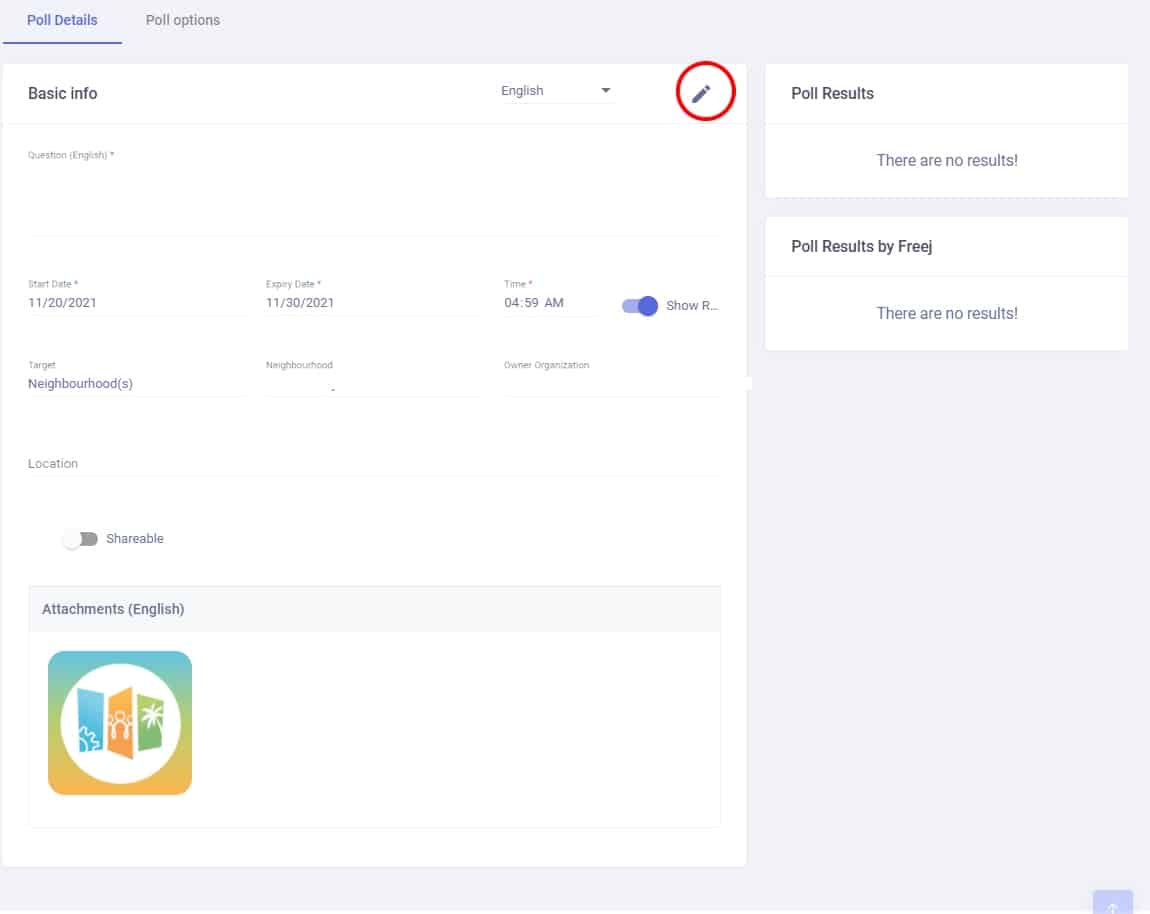Select the Poll Details tab
The image size is (1150, 914).
pos(62,20)
